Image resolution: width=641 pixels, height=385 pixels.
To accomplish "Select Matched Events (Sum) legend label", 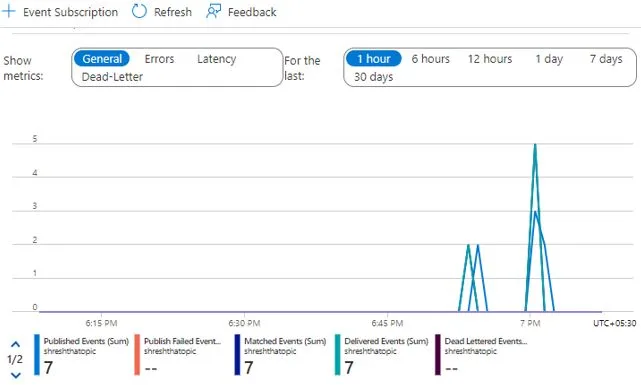I will [x=285, y=341].
